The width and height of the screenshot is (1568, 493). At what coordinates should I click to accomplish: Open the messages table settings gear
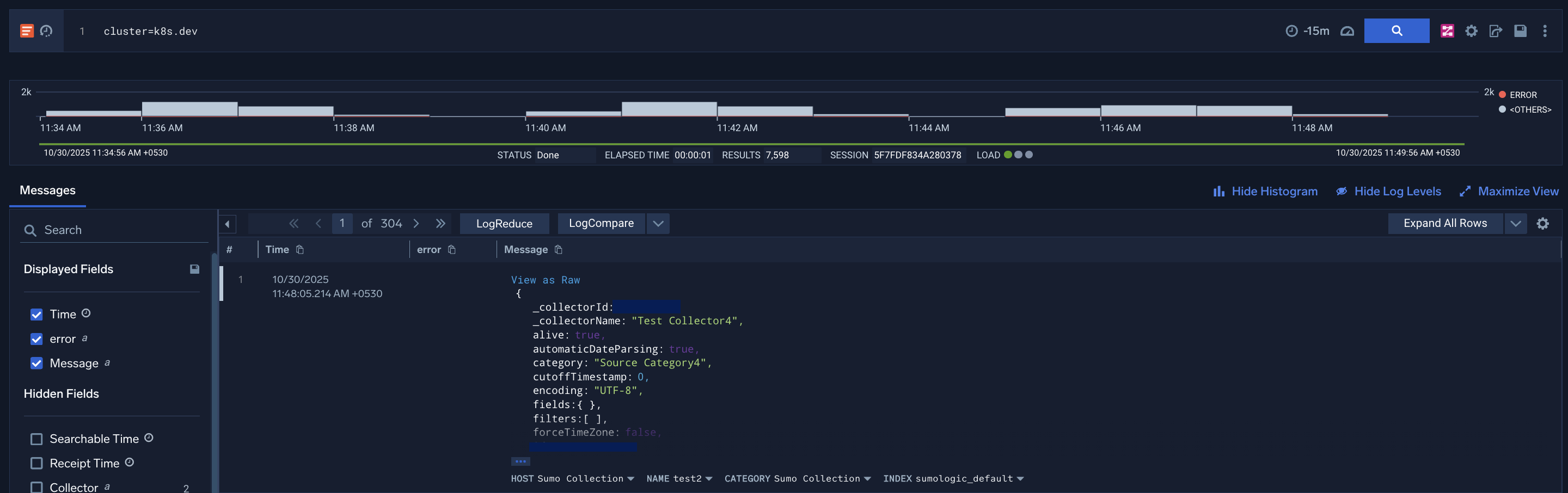pyautogui.click(x=1542, y=223)
